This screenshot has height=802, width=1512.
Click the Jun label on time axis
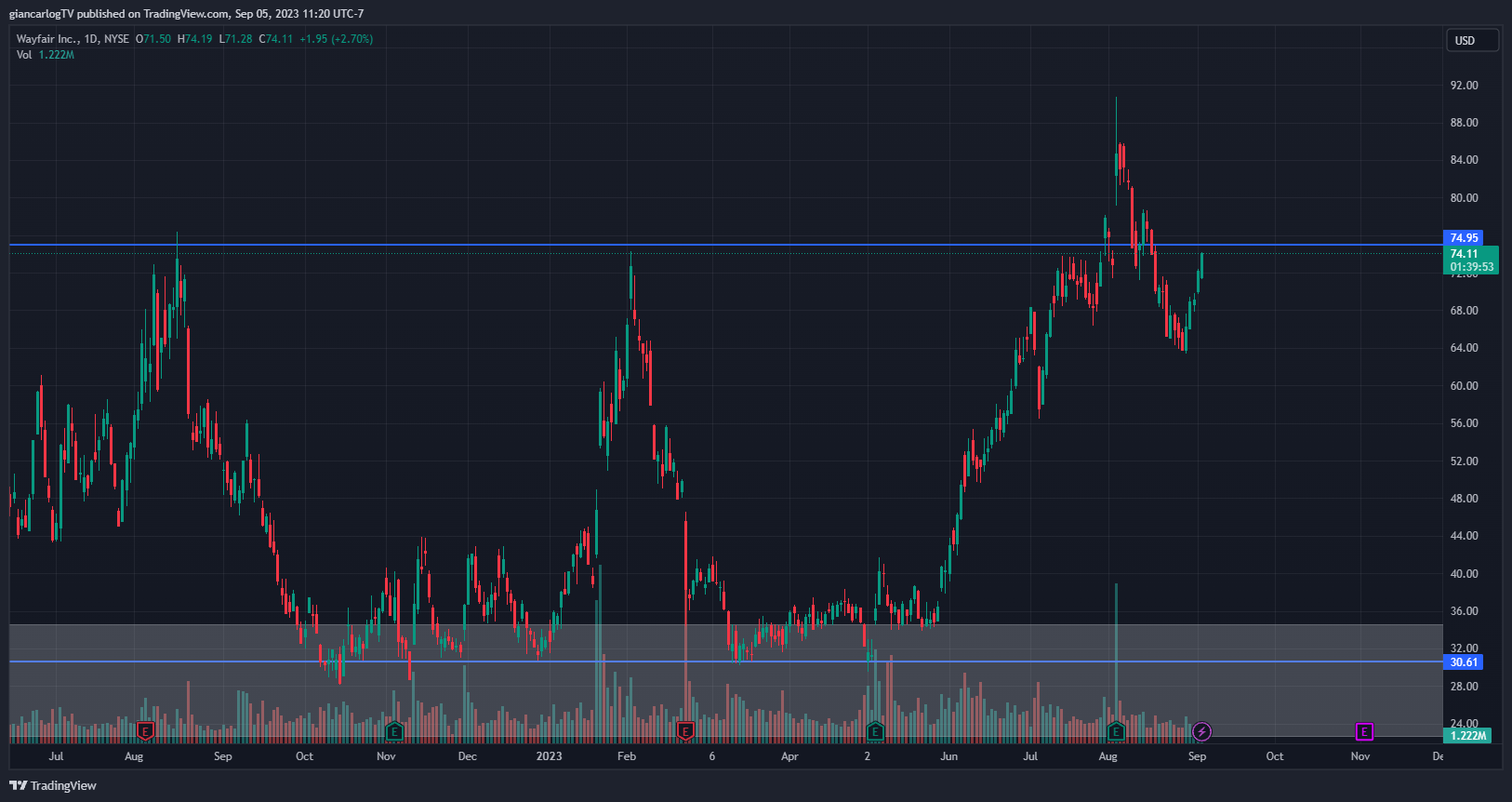pyautogui.click(x=948, y=756)
